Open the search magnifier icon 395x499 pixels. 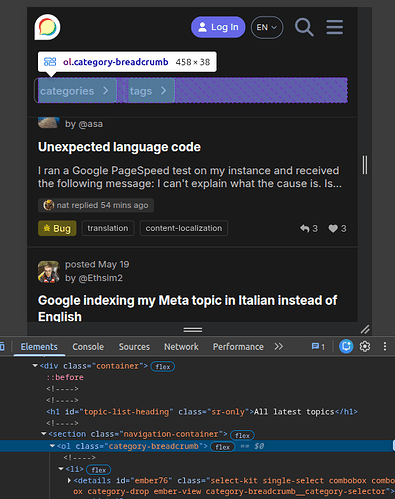[304, 27]
